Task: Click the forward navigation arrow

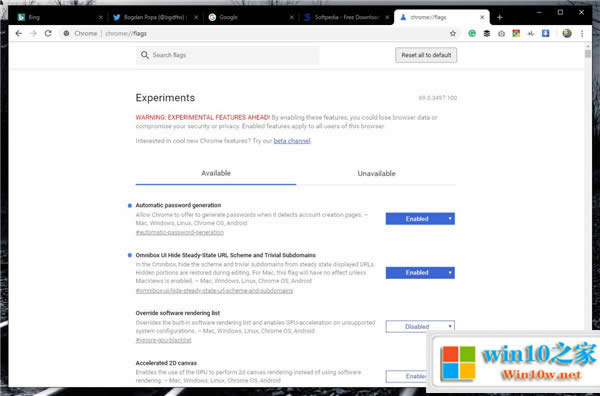Action: [33, 34]
